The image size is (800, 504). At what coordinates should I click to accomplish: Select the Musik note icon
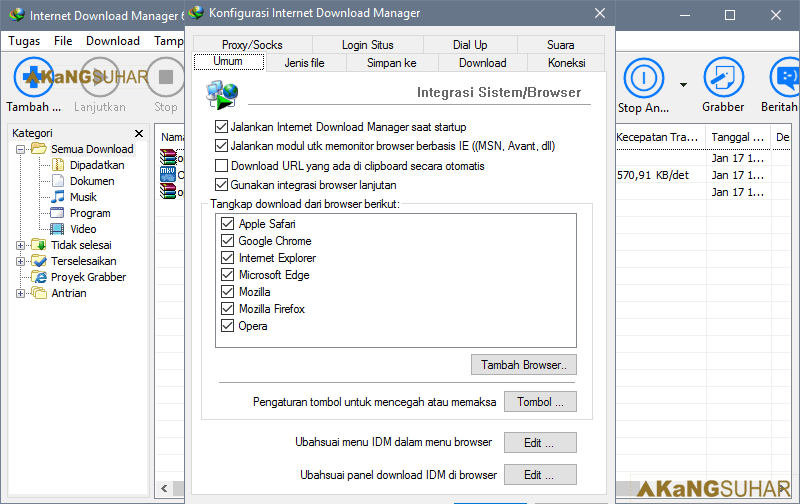(58, 196)
